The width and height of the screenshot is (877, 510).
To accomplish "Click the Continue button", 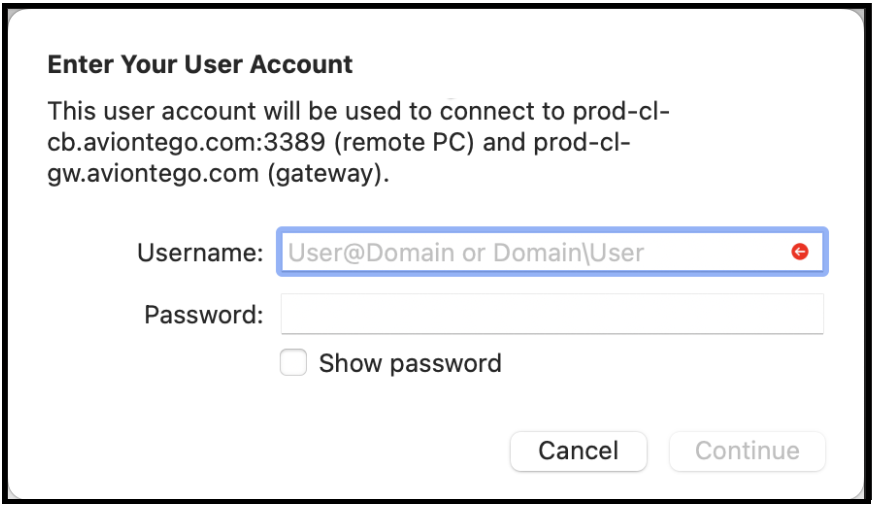I will coord(747,451).
